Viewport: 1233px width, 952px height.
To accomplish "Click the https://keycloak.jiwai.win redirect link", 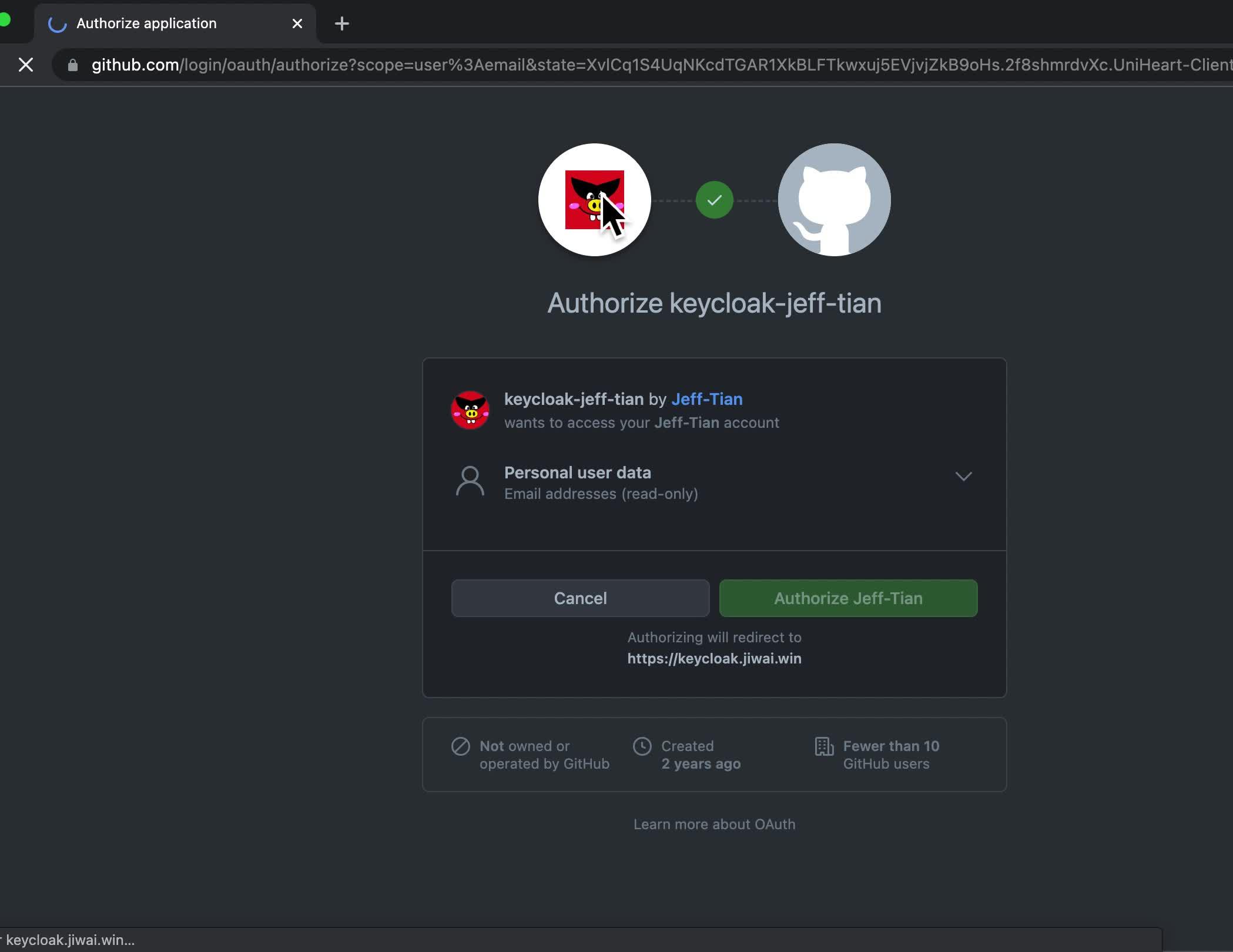I will coord(714,658).
